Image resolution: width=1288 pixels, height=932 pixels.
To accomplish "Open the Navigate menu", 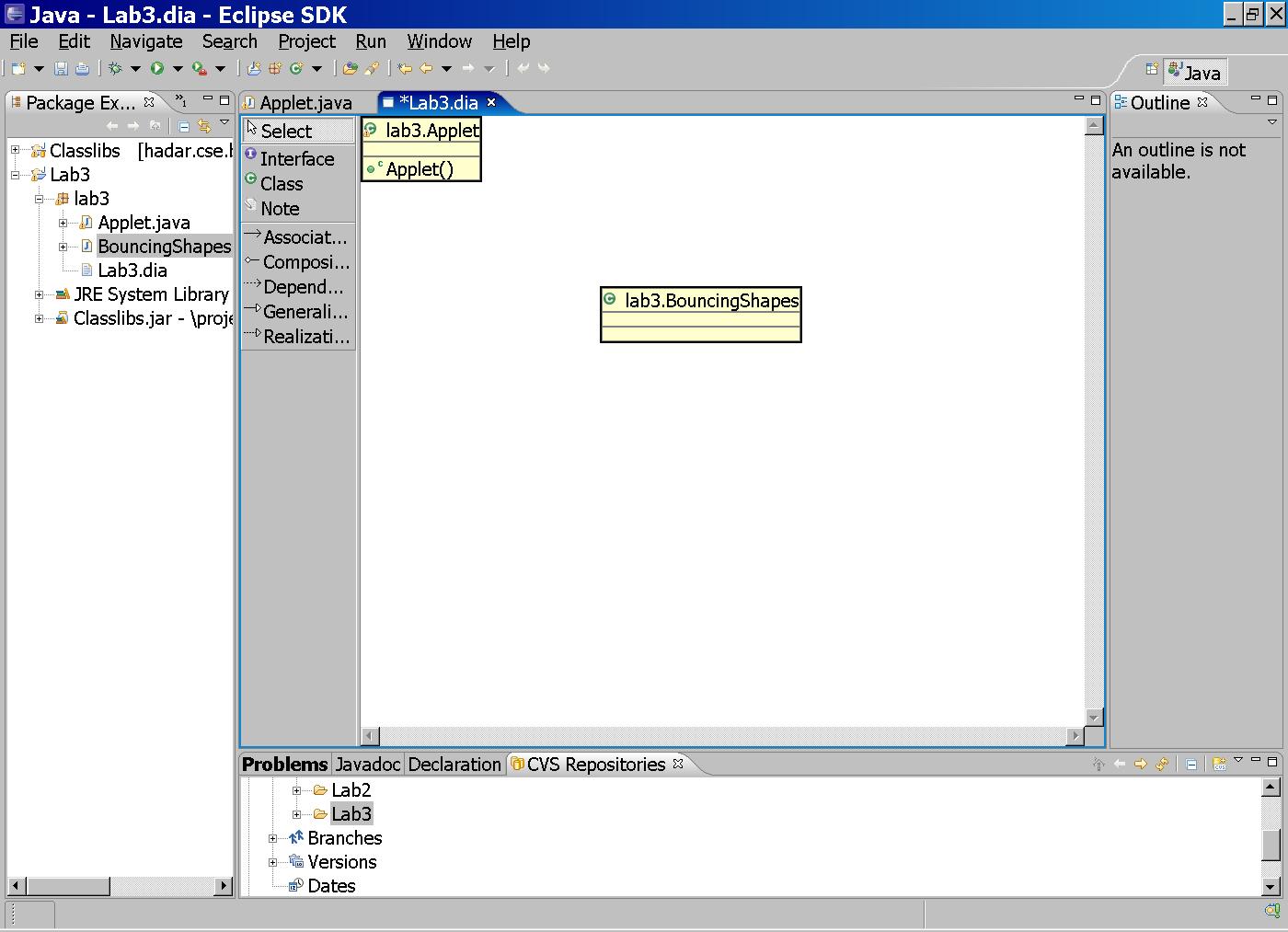I will pos(145,41).
